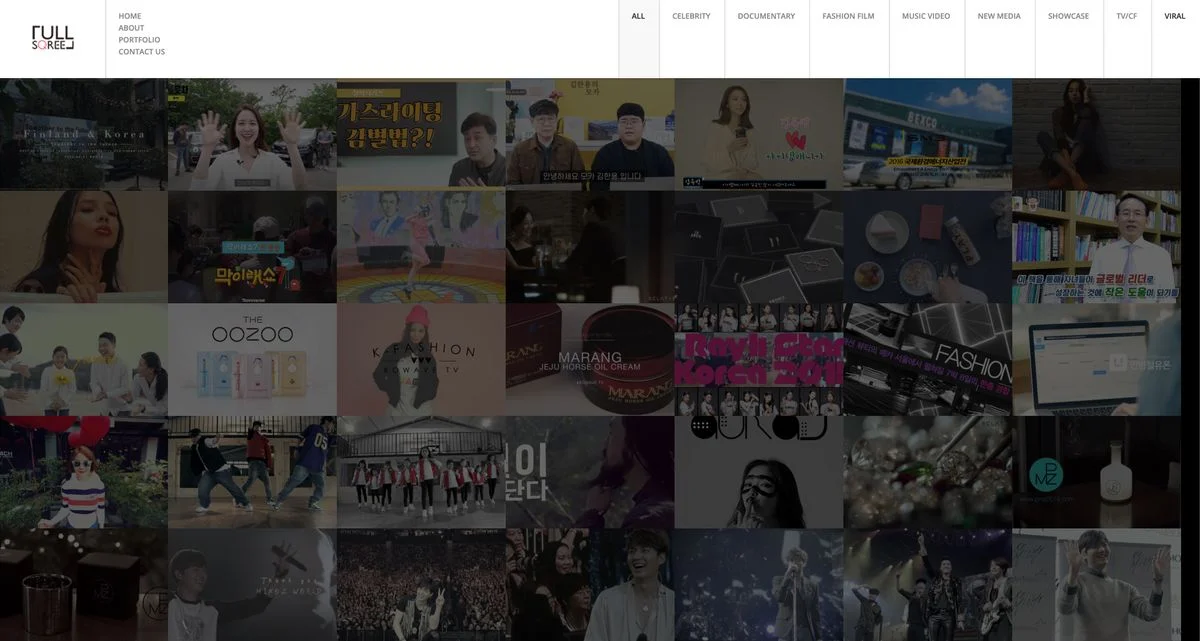Viewport: 1200px width, 641px height.
Task: Select the VIRAL category tab
Action: coord(1174,16)
